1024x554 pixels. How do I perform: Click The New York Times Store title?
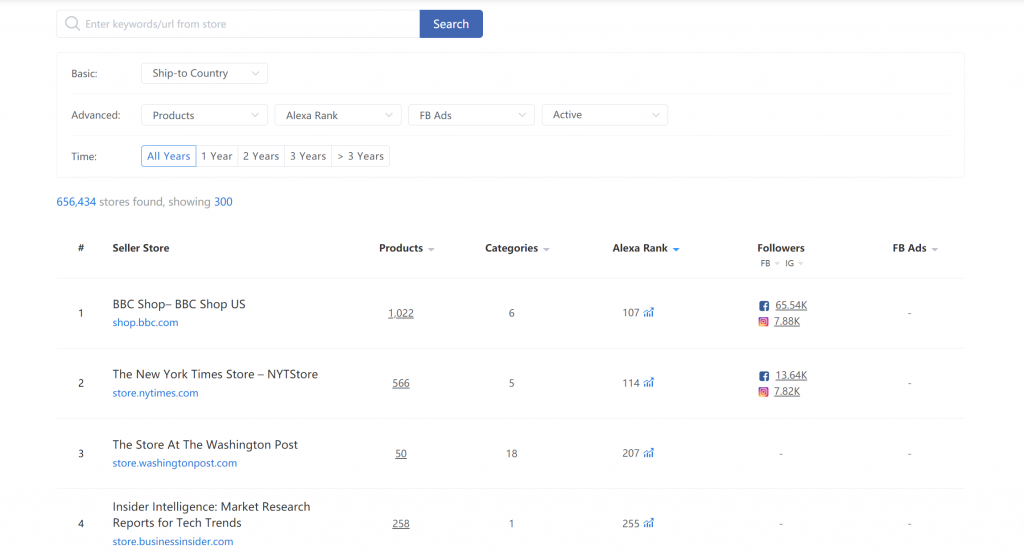pos(215,374)
